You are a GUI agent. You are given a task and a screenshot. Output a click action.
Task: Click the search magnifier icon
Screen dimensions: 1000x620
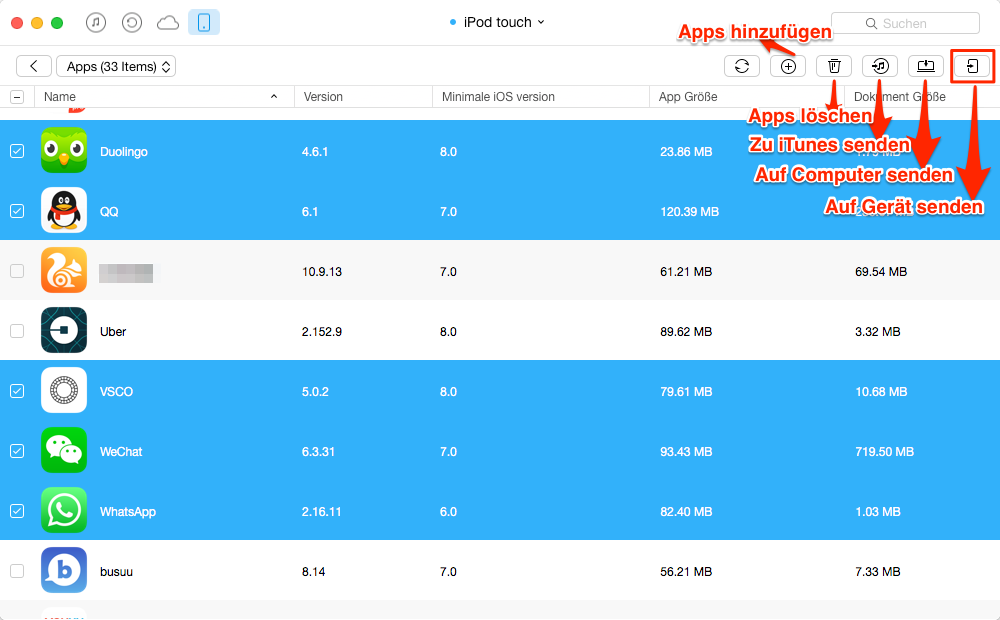(871, 24)
